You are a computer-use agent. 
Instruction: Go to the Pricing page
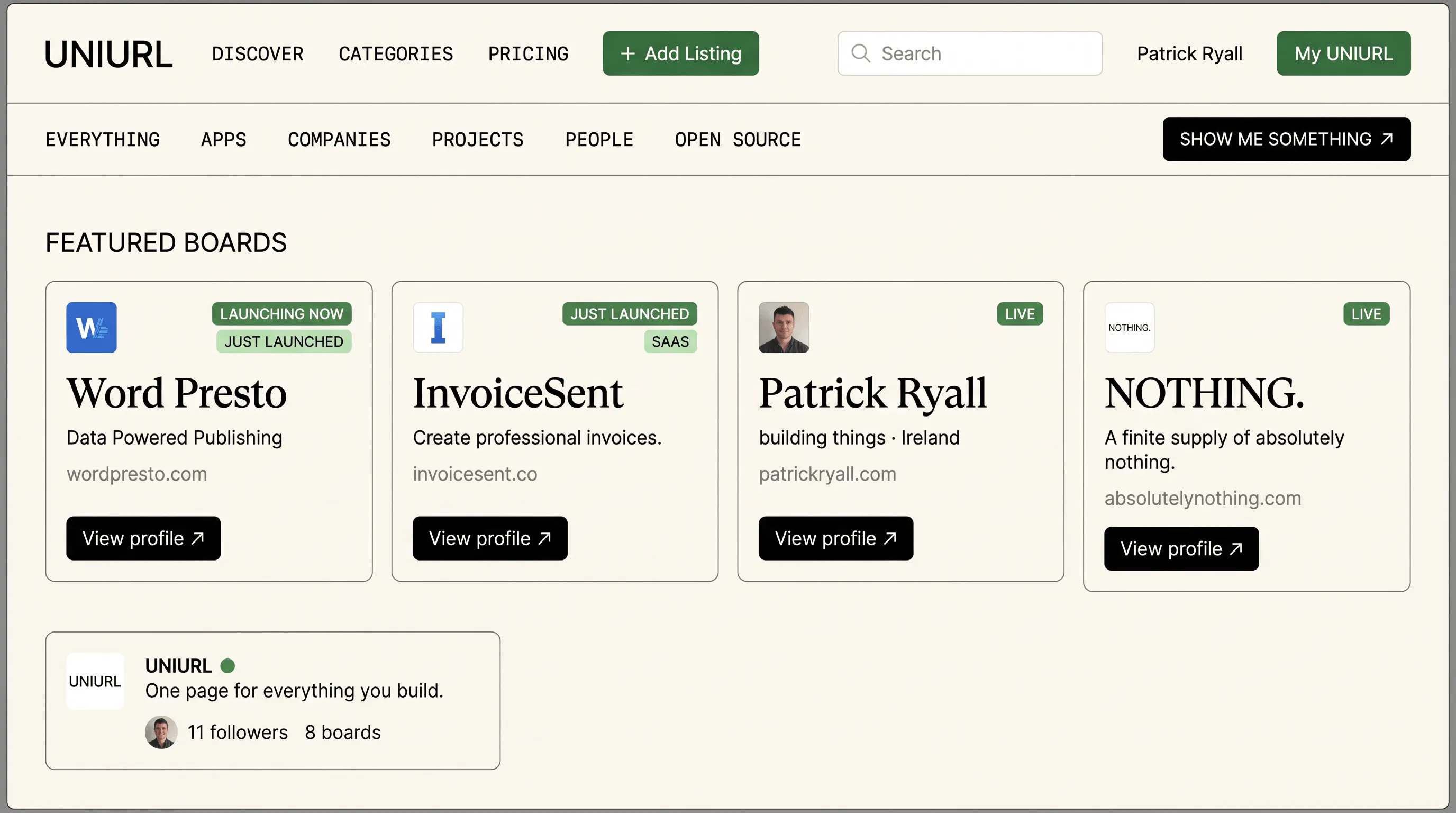528,53
